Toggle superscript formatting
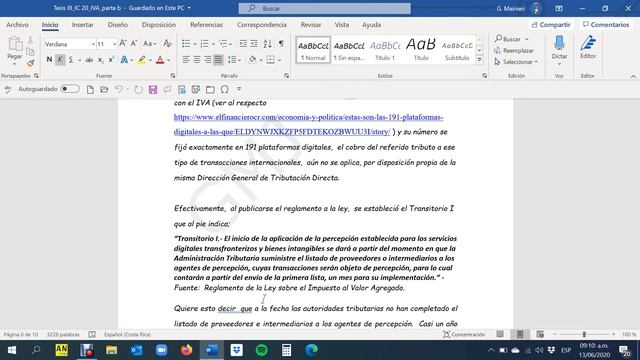 pyautogui.click(x=111, y=60)
